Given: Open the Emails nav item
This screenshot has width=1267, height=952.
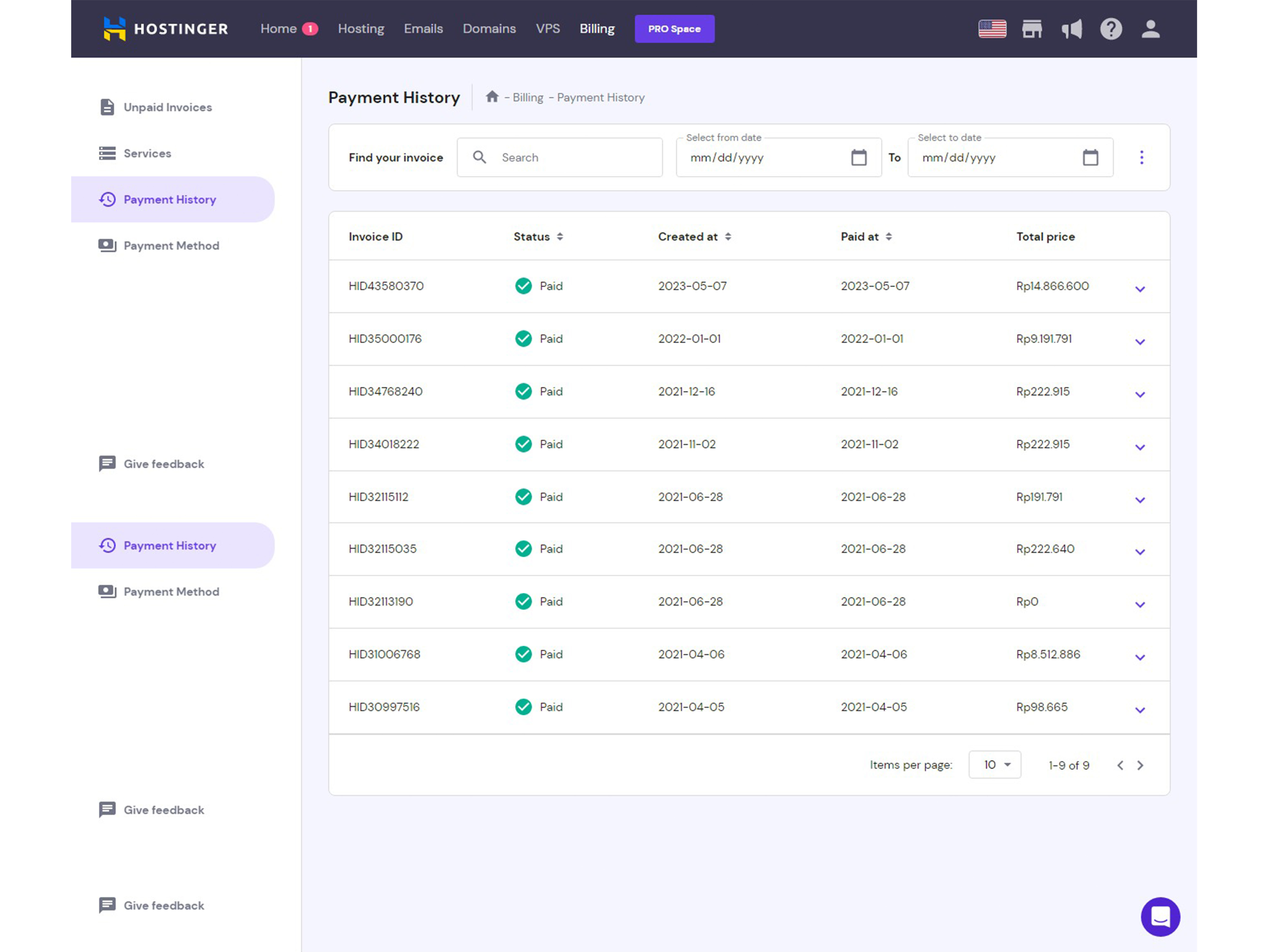Looking at the screenshot, I should 423,29.
